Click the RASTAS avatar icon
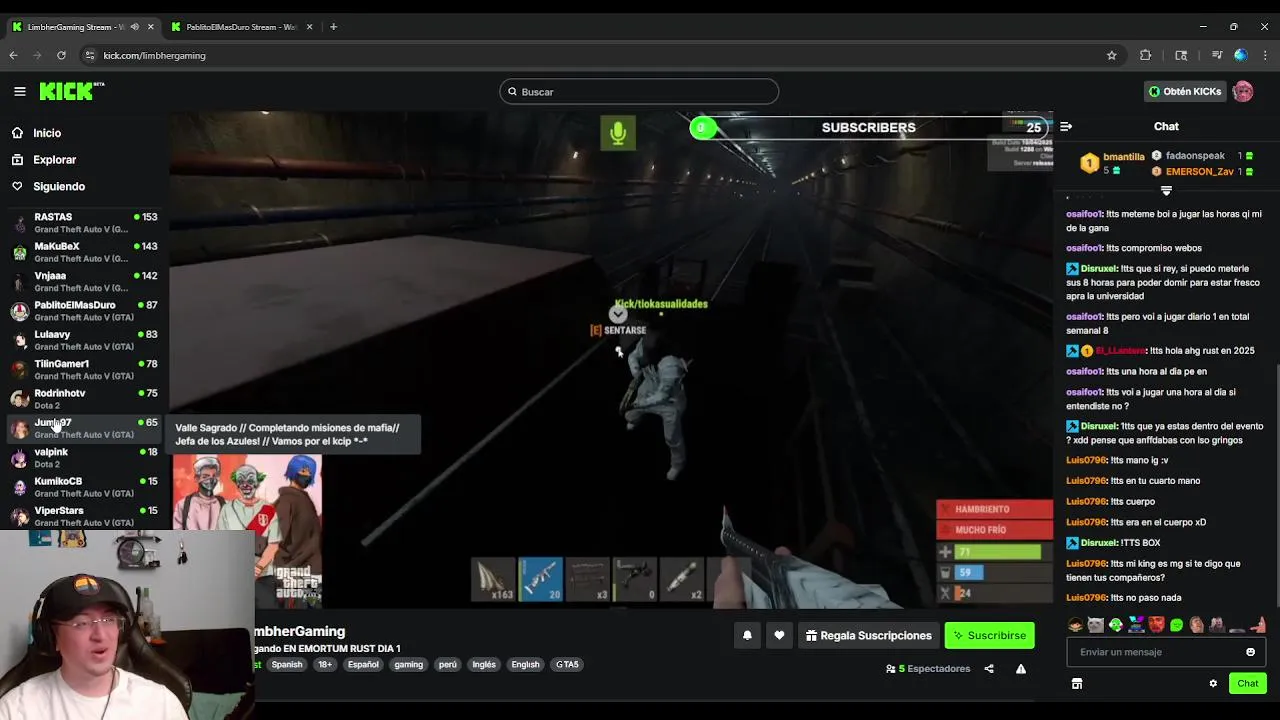 tap(19, 224)
